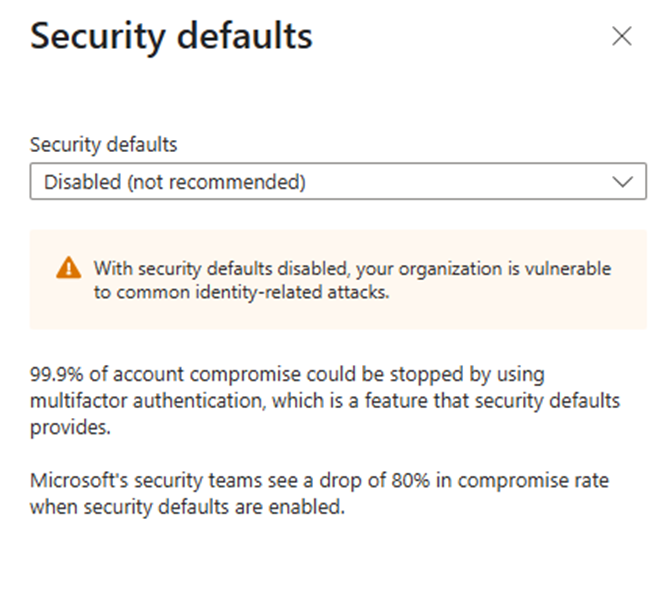Click the "99.9%" statistic text
The width and height of the screenshot is (672, 595).
(56, 375)
